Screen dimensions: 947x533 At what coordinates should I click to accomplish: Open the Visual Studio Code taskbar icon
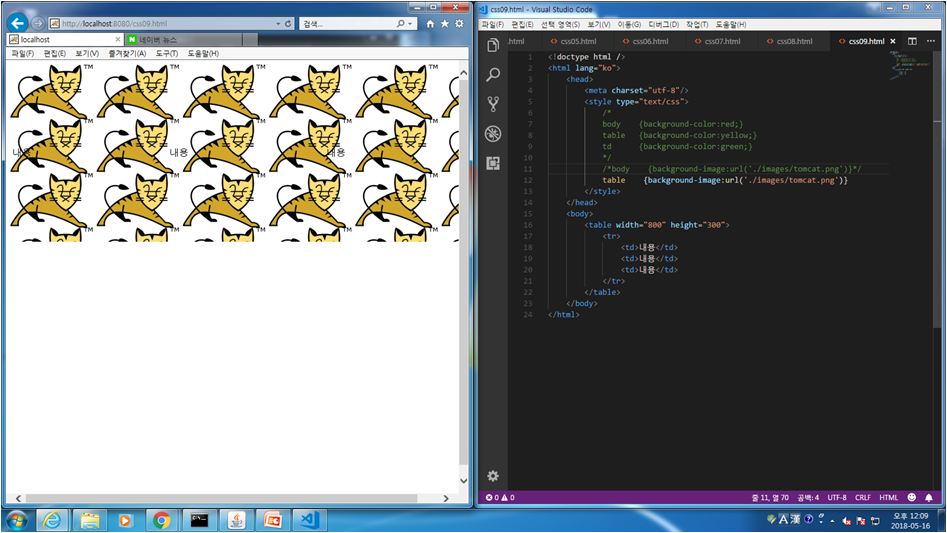tap(309, 520)
